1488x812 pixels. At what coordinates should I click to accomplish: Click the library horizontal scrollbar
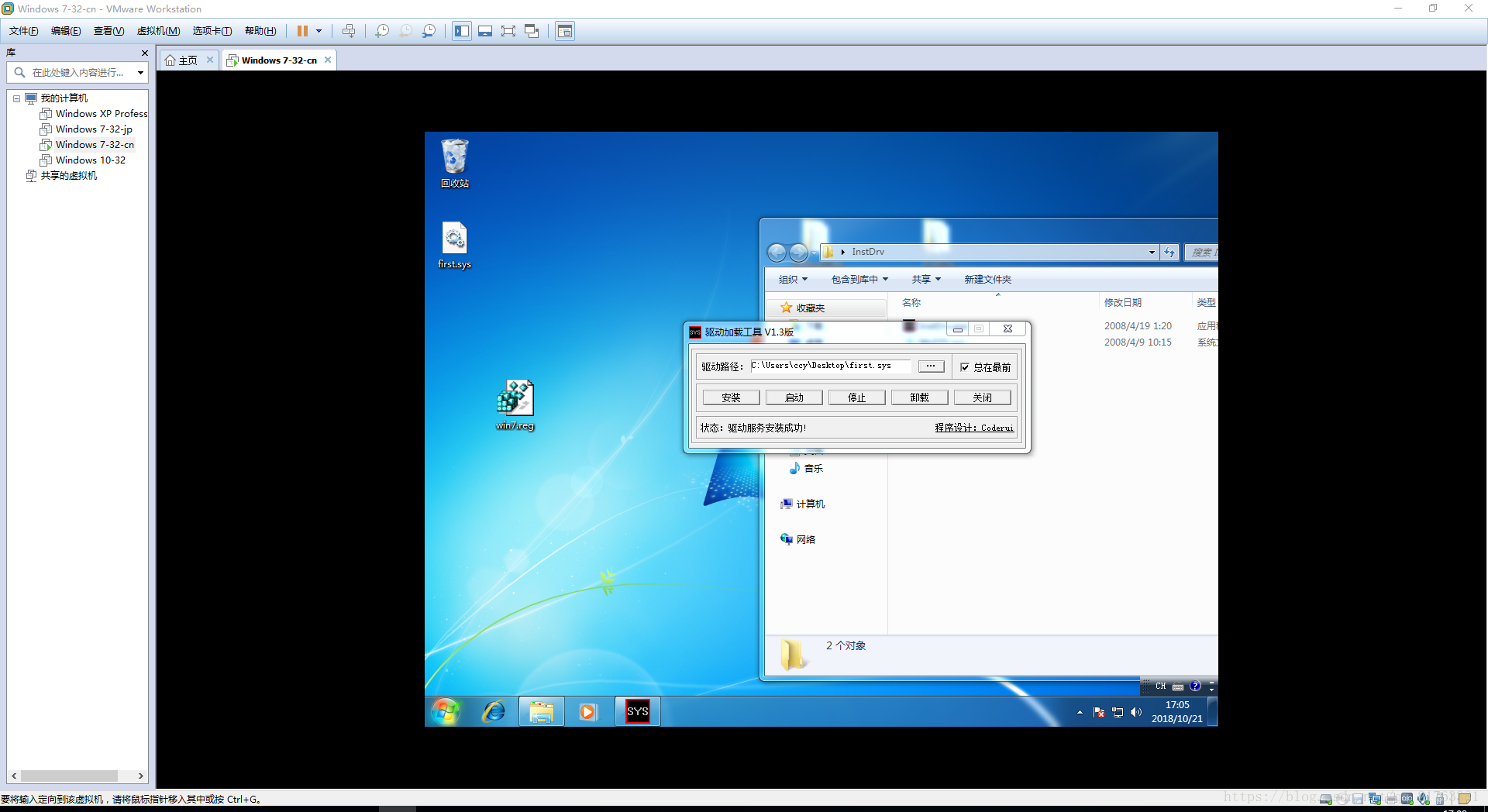click(69, 776)
